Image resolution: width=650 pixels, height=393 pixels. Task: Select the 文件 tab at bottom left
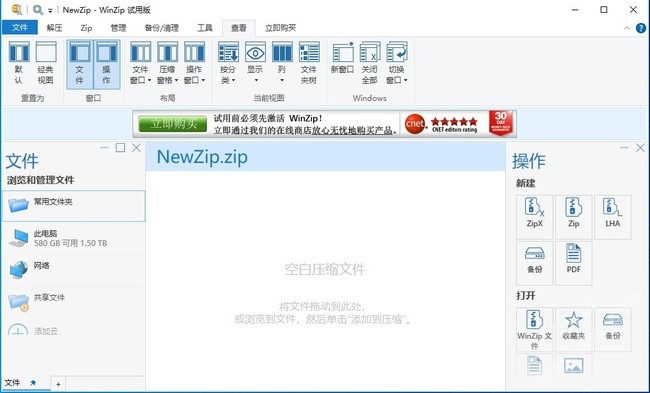tap(12, 383)
